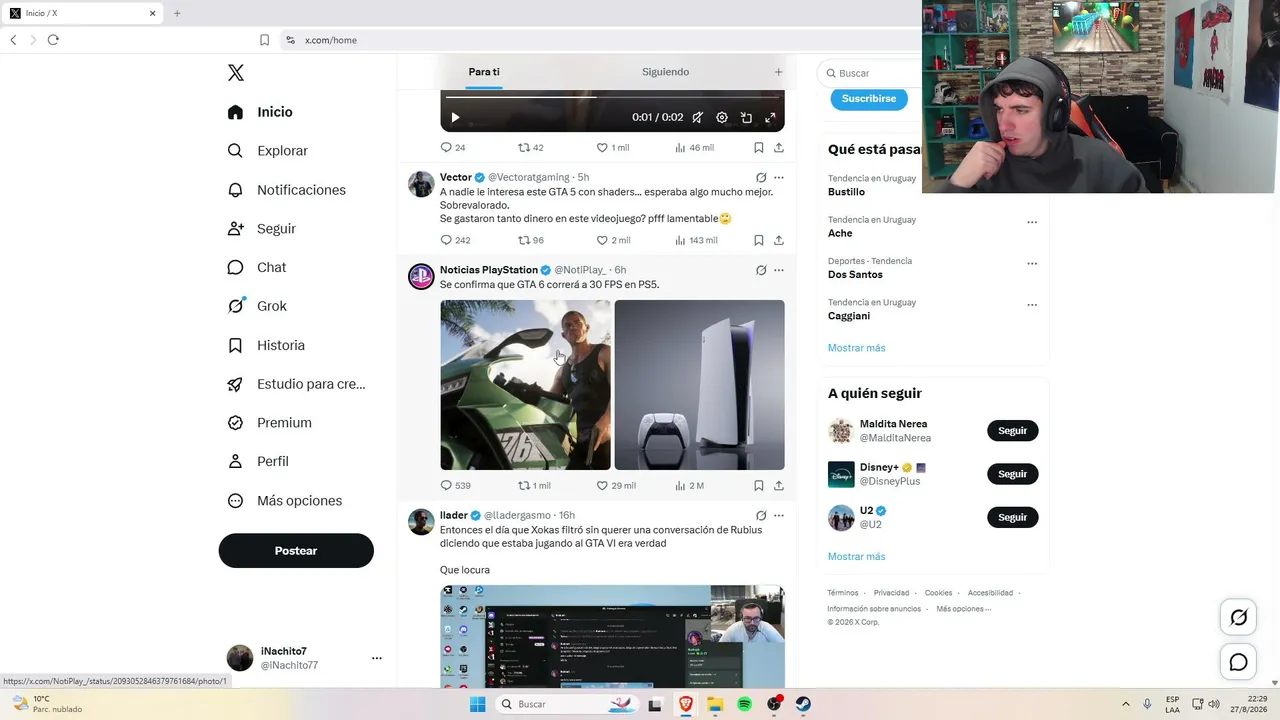Switch to the Para ti tab
Image resolution: width=1280 pixels, height=720 pixels.
(484, 72)
